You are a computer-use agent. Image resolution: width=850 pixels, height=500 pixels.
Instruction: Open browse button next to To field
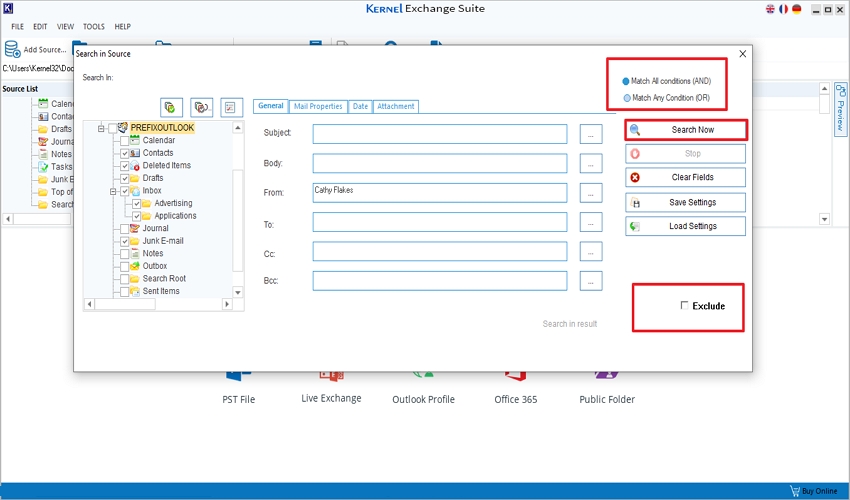click(591, 222)
